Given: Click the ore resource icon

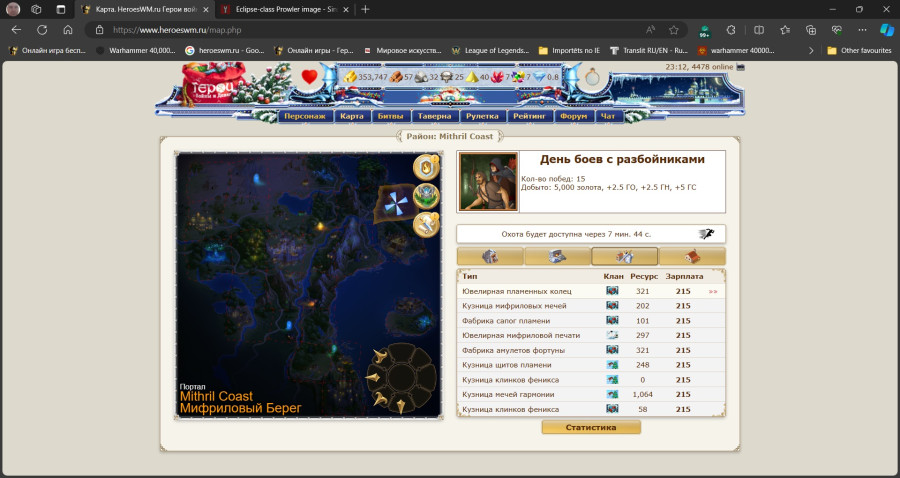Looking at the screenshot, I should pos(421,77).
